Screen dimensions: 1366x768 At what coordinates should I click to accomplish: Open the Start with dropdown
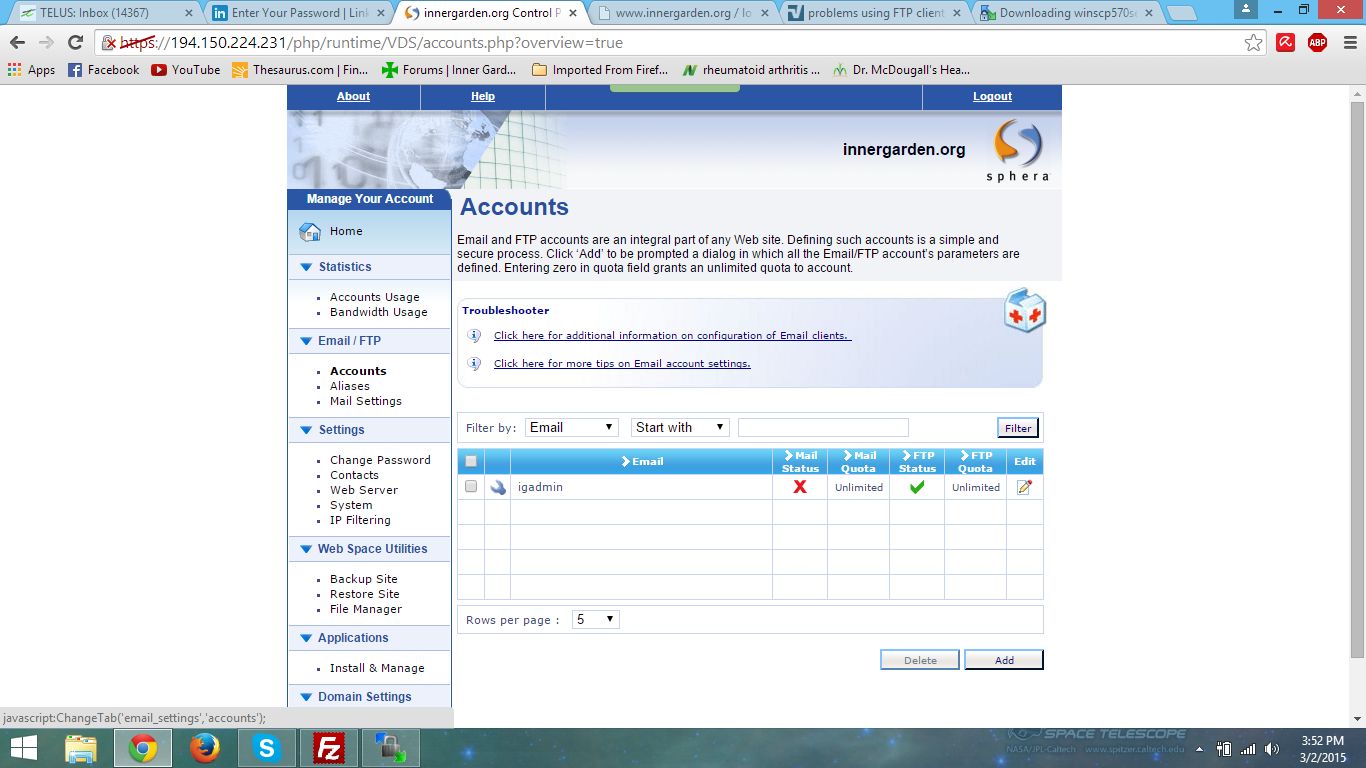coord(680,427)
